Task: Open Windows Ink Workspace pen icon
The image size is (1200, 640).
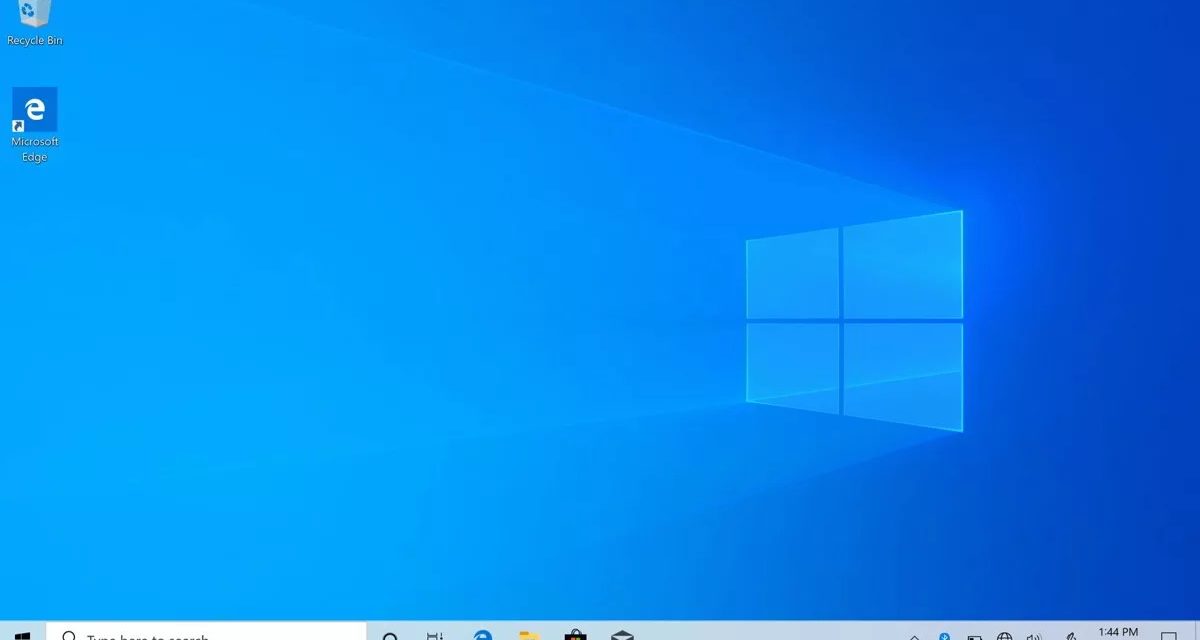Action: [x=1071, y=636]
